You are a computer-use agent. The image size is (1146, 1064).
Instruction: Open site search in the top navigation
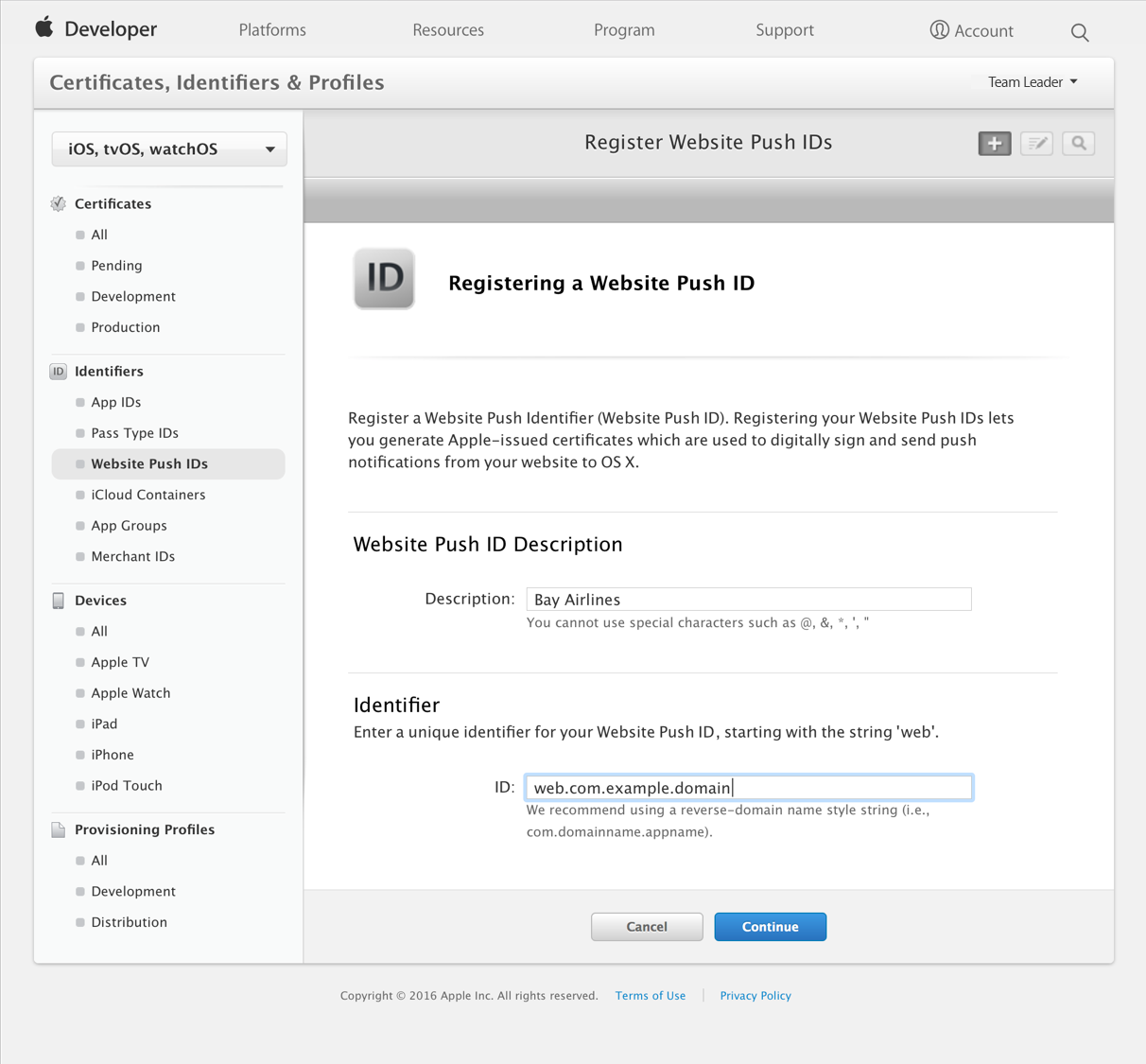[1080, 33]
